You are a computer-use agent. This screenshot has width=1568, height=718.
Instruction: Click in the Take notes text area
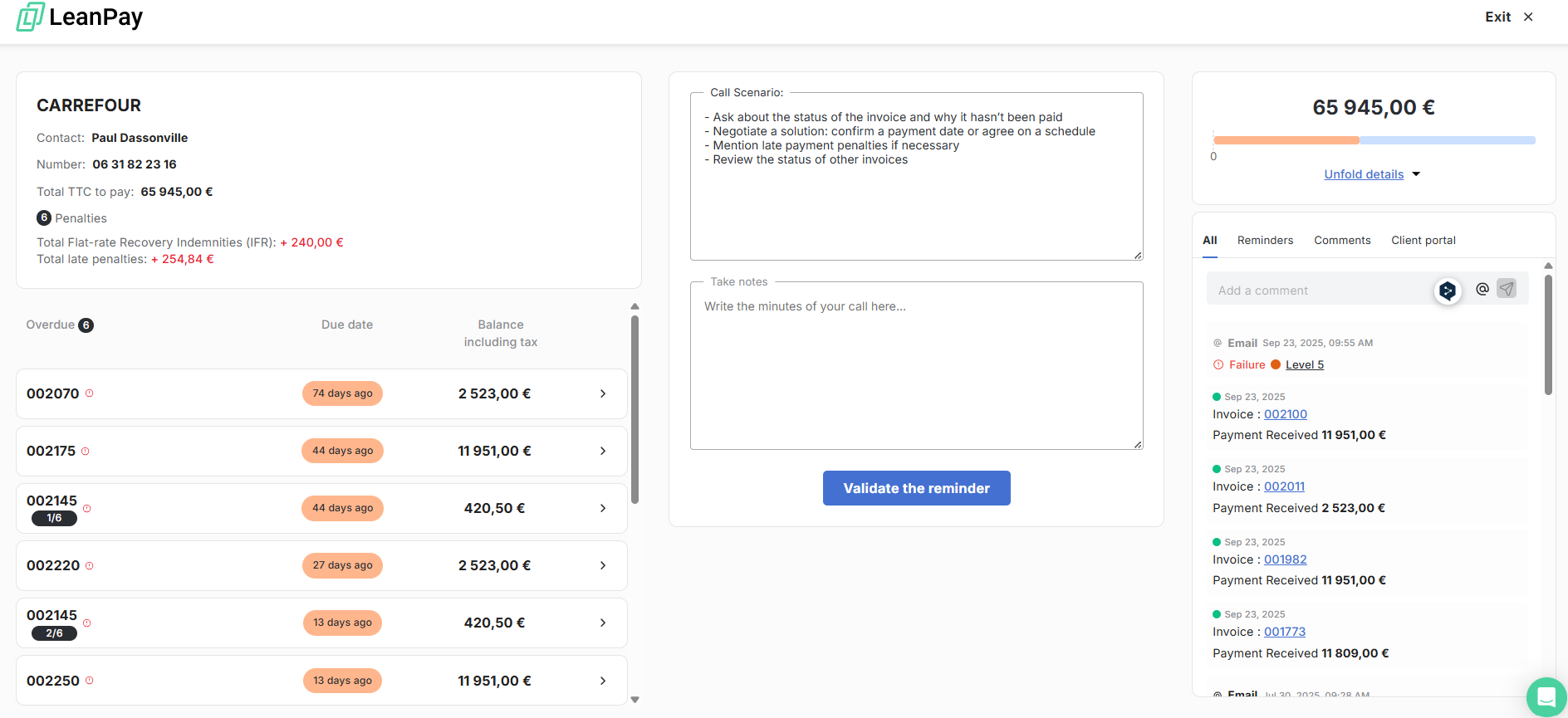pyautogui.click(x=917, y=366)
